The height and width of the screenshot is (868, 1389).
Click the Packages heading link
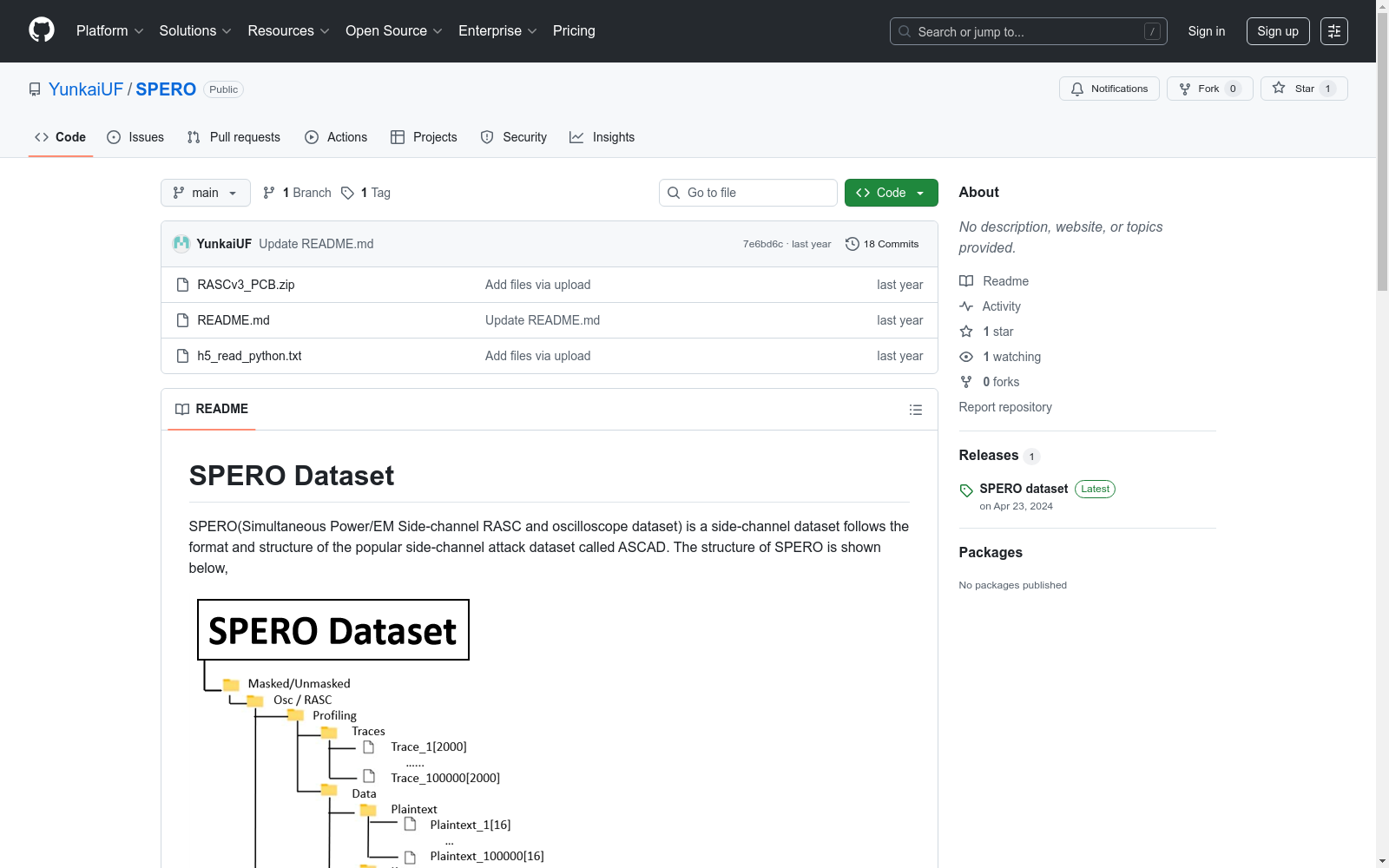991,553
